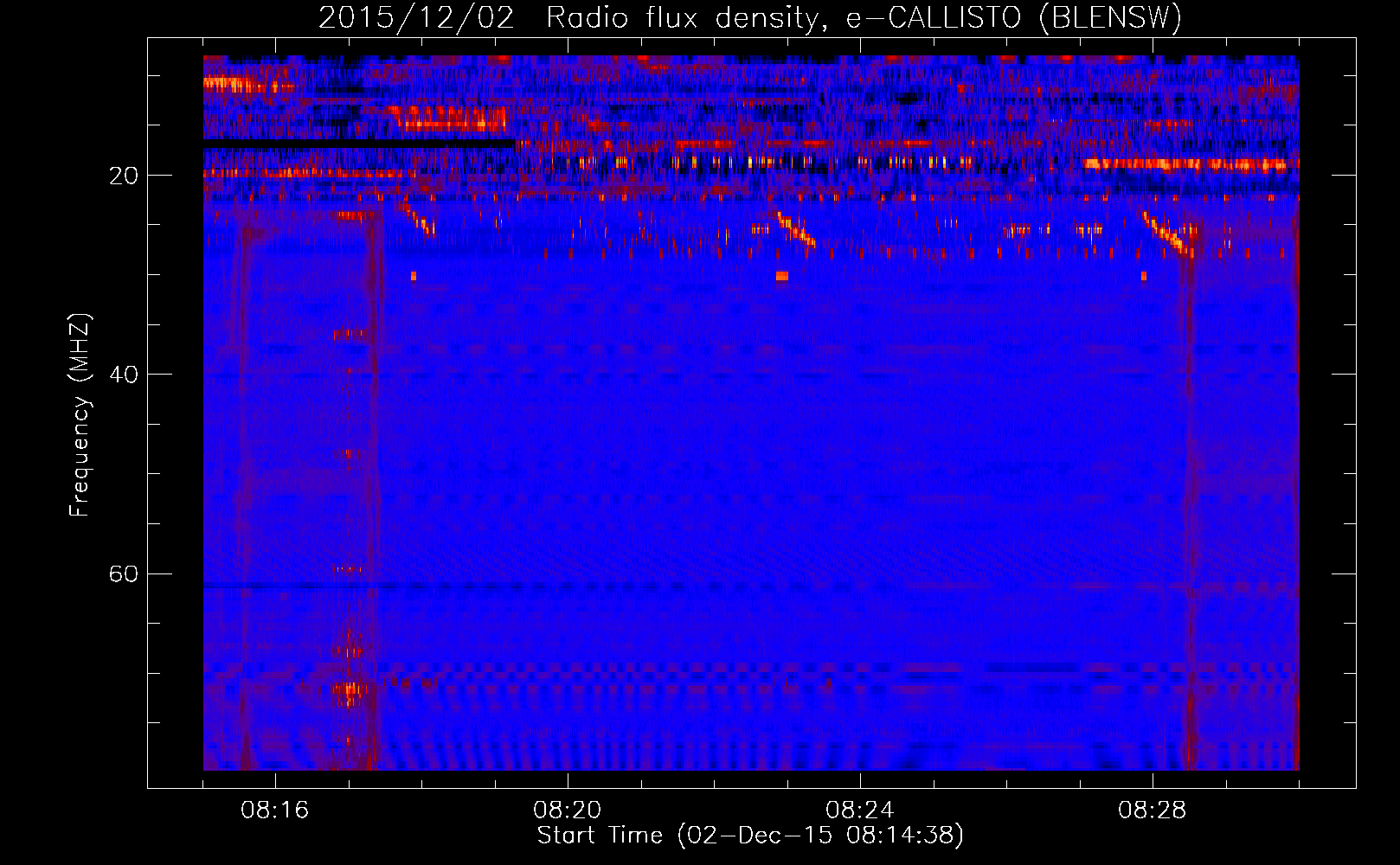
Task: Click the '08:24' time tick label
Action: 859,811
